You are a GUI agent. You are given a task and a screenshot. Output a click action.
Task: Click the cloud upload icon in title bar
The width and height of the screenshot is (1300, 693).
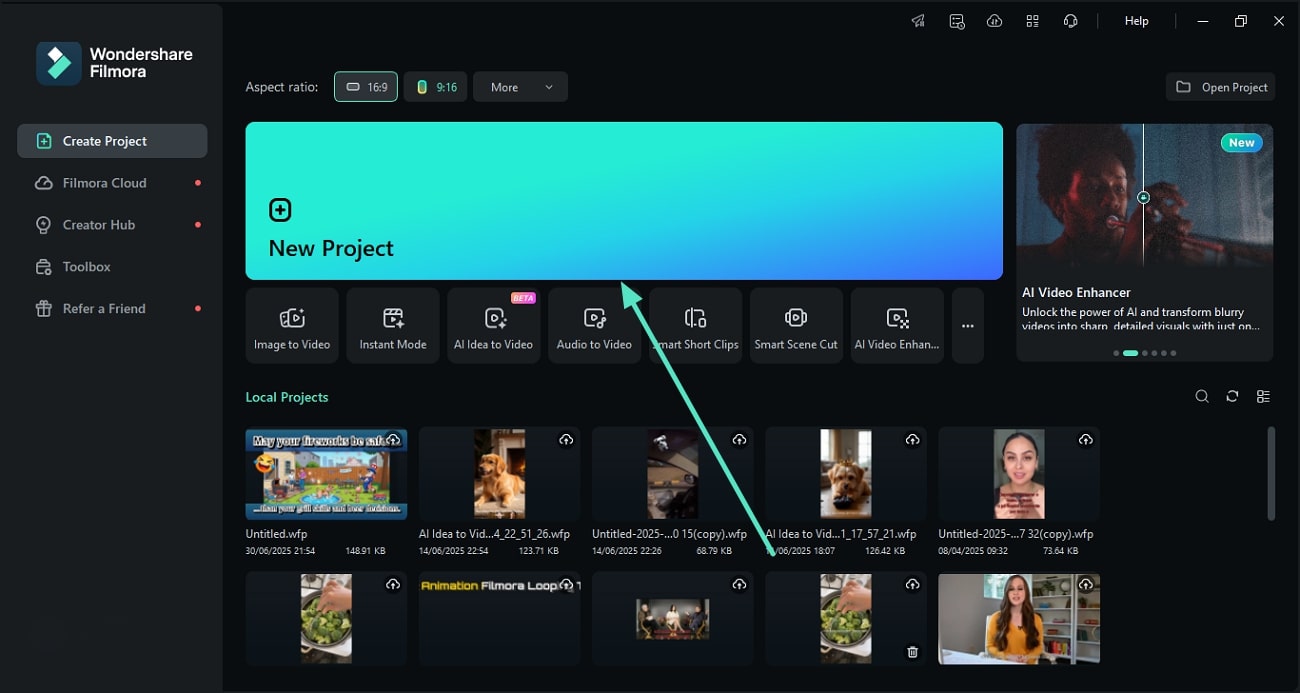pos(994,21)
